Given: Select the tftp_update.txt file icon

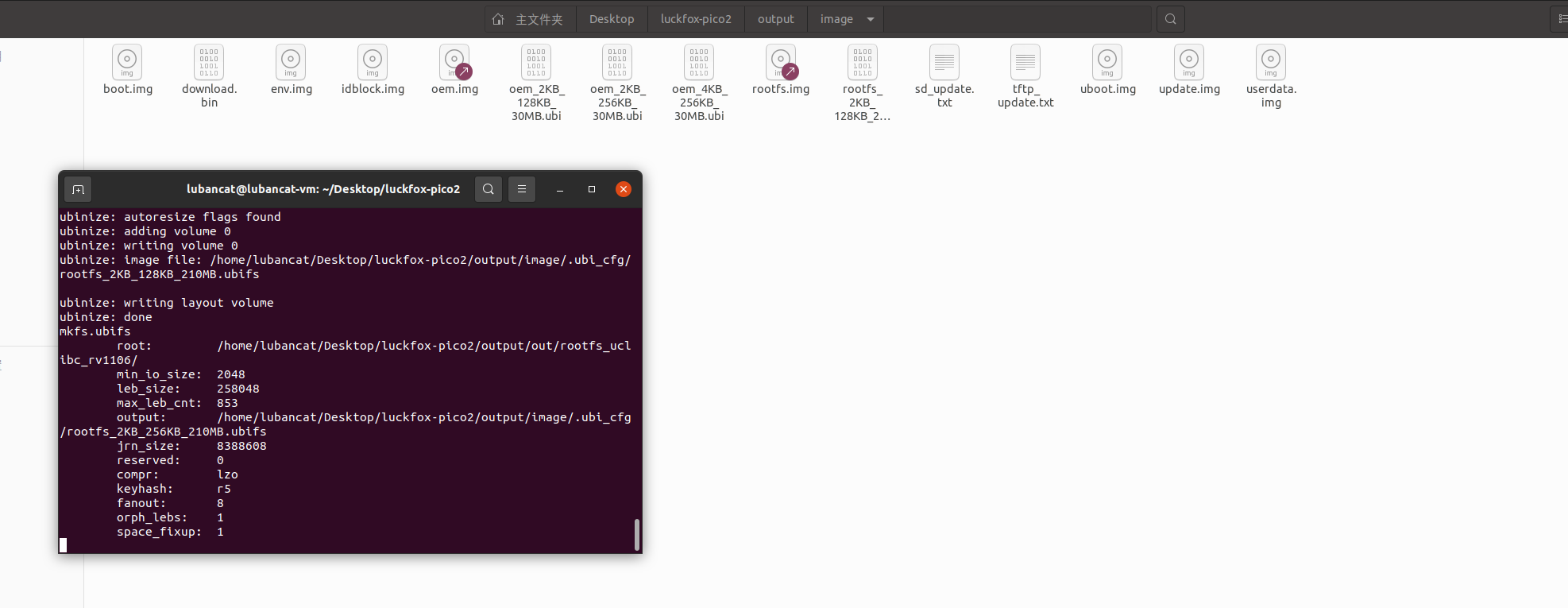Looking at the screenshot, I should pyautogui.click(x=1025, y=61).
